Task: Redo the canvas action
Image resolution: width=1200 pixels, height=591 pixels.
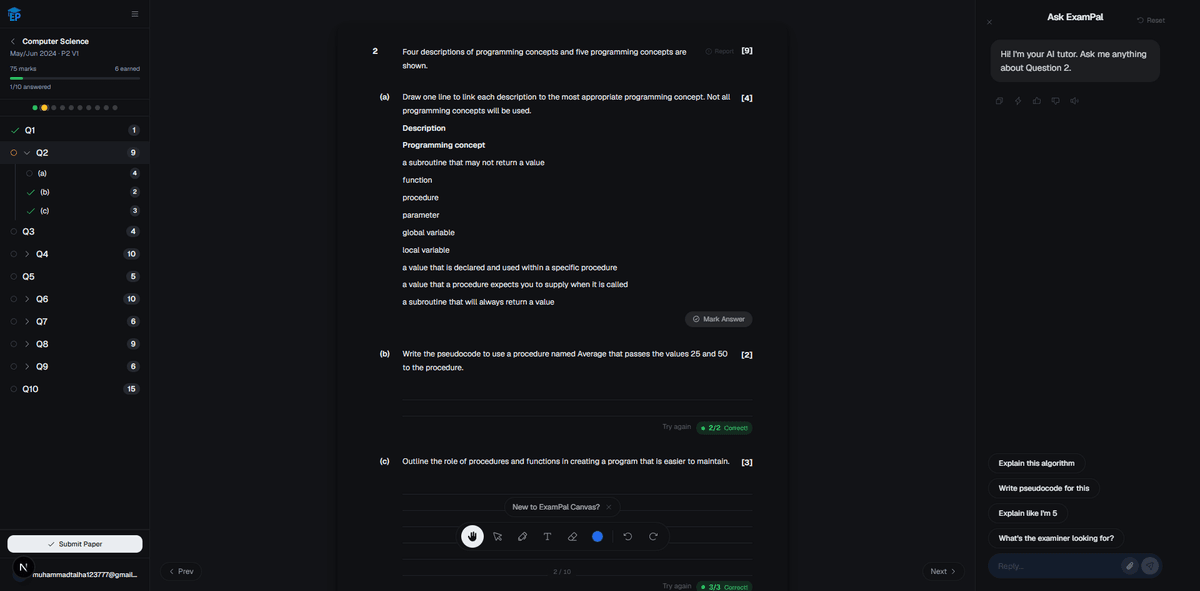Action: point(653,537)
